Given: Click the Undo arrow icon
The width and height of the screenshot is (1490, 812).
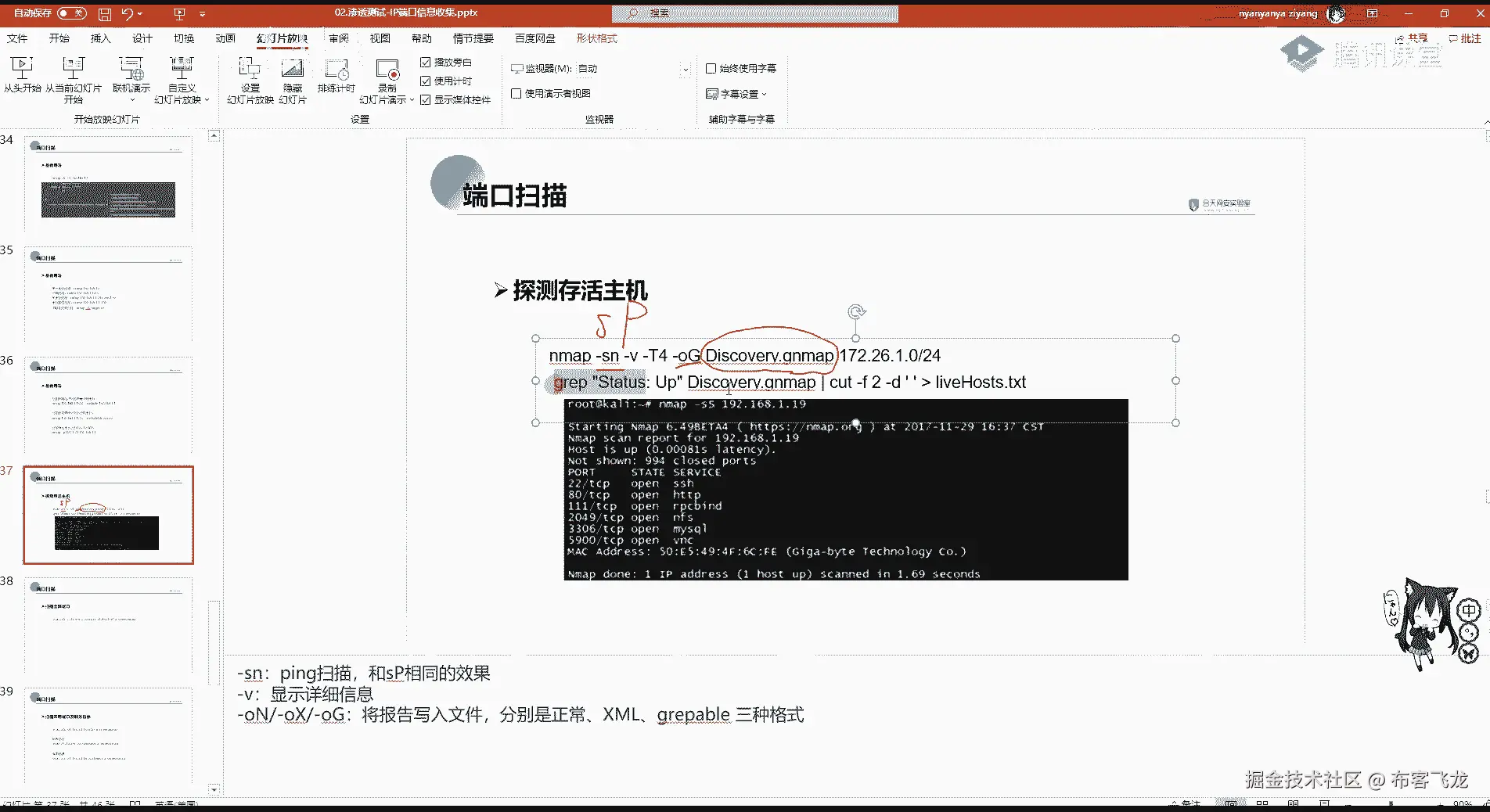Looking at the screenshot, I should pyautogui.click(x=128, y=13).
